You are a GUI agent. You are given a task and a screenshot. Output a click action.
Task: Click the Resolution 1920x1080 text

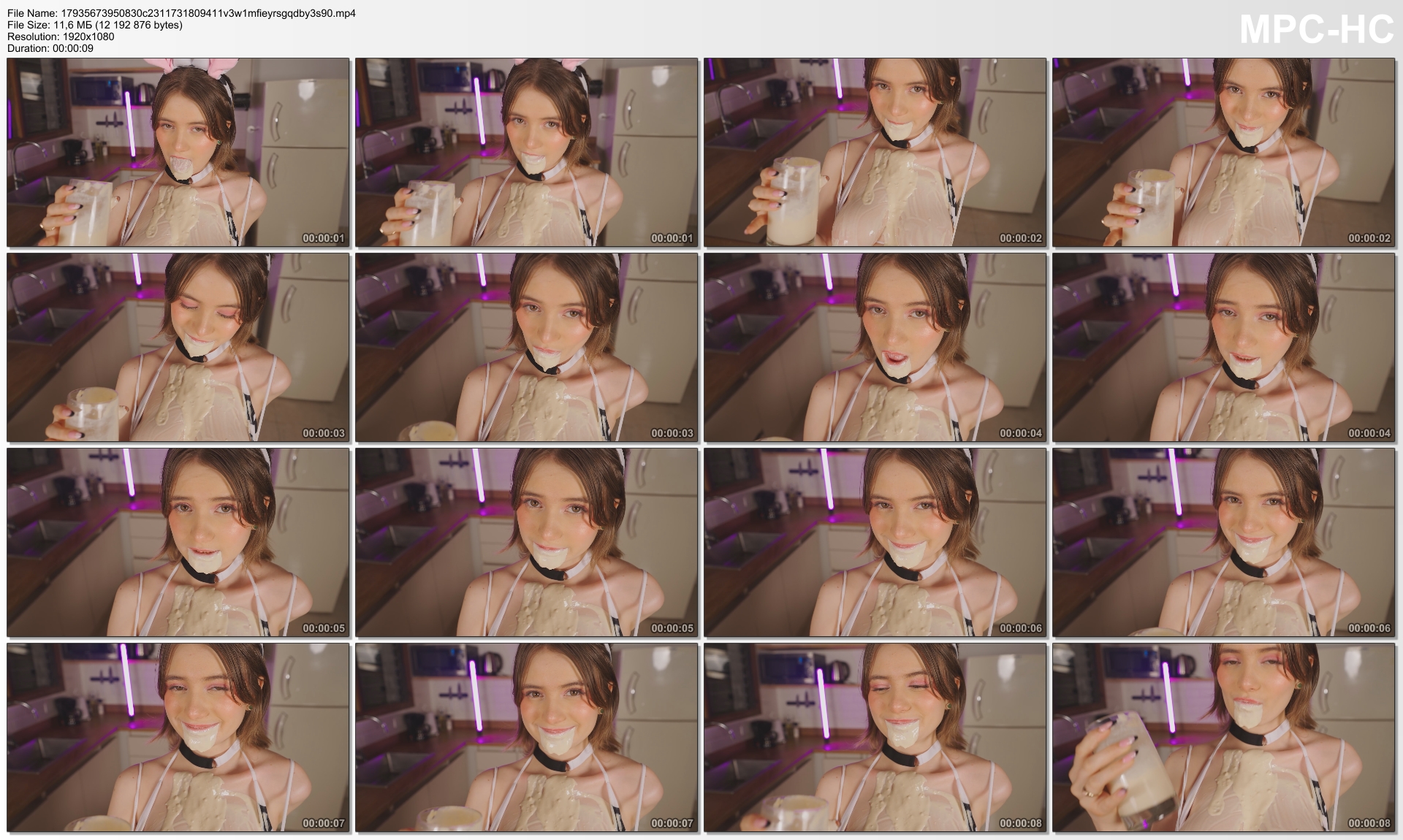(61, 37)
